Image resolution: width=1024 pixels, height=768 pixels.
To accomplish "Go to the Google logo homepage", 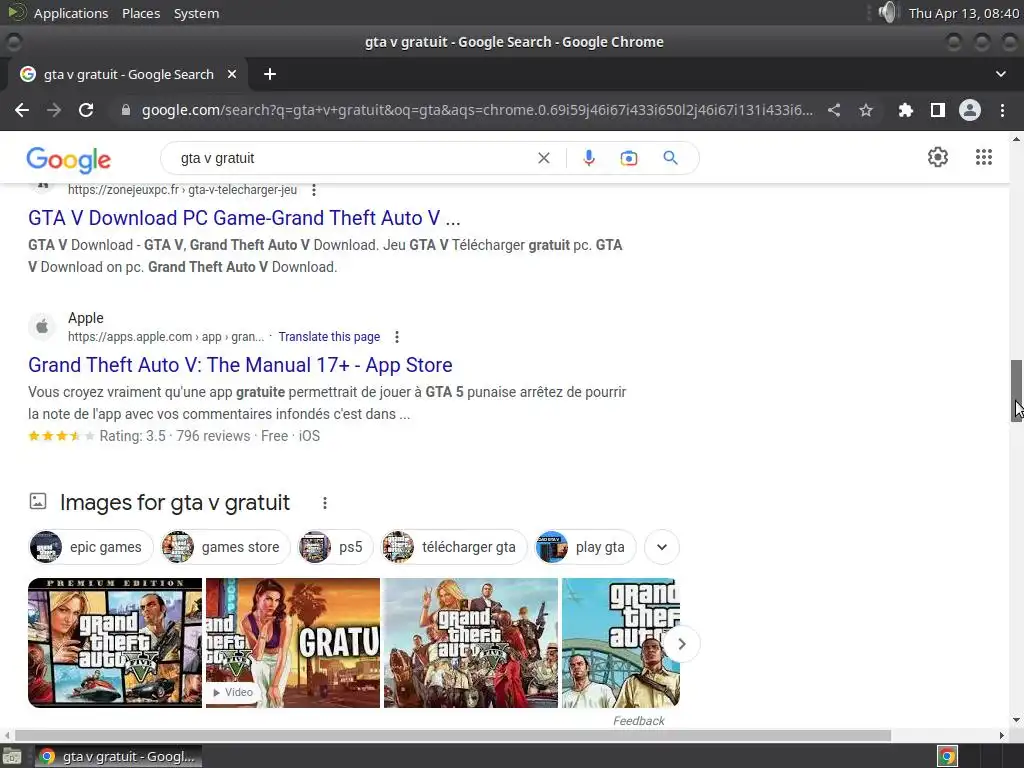I will 69,159.
